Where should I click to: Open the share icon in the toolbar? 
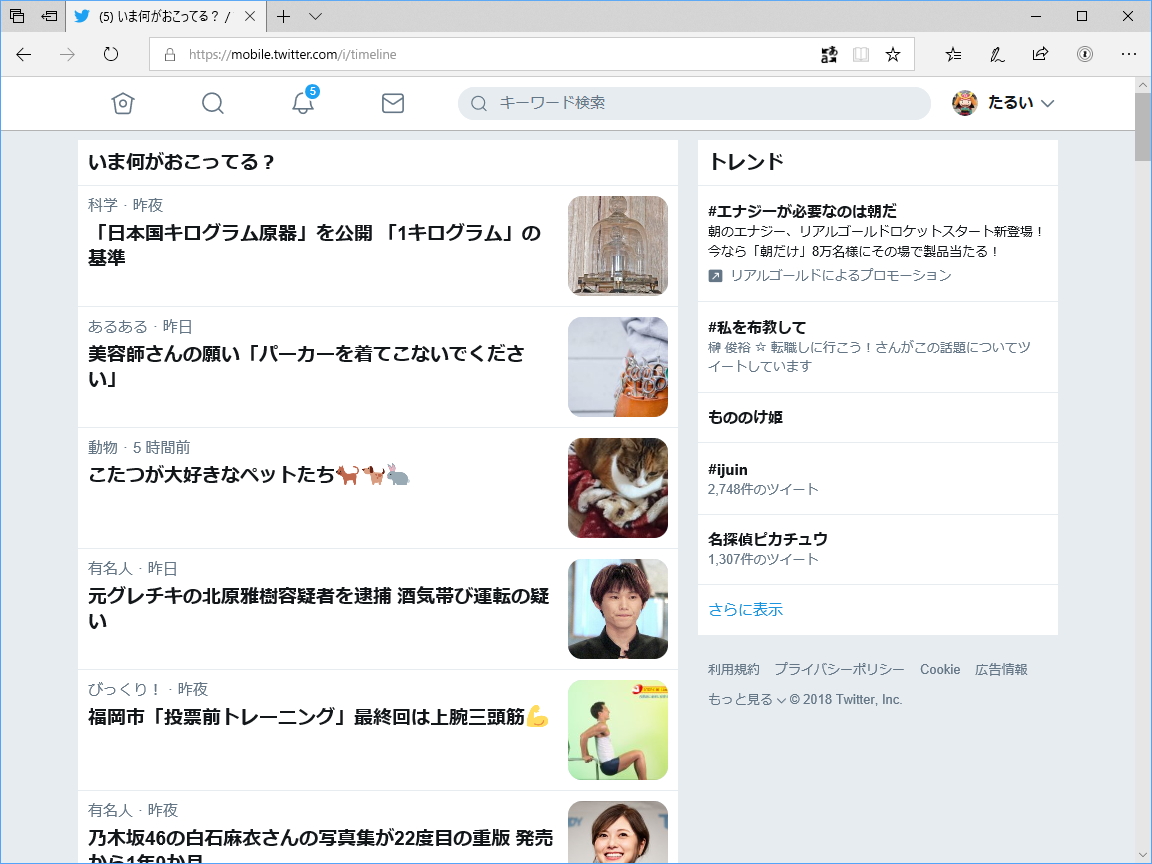1040,55
